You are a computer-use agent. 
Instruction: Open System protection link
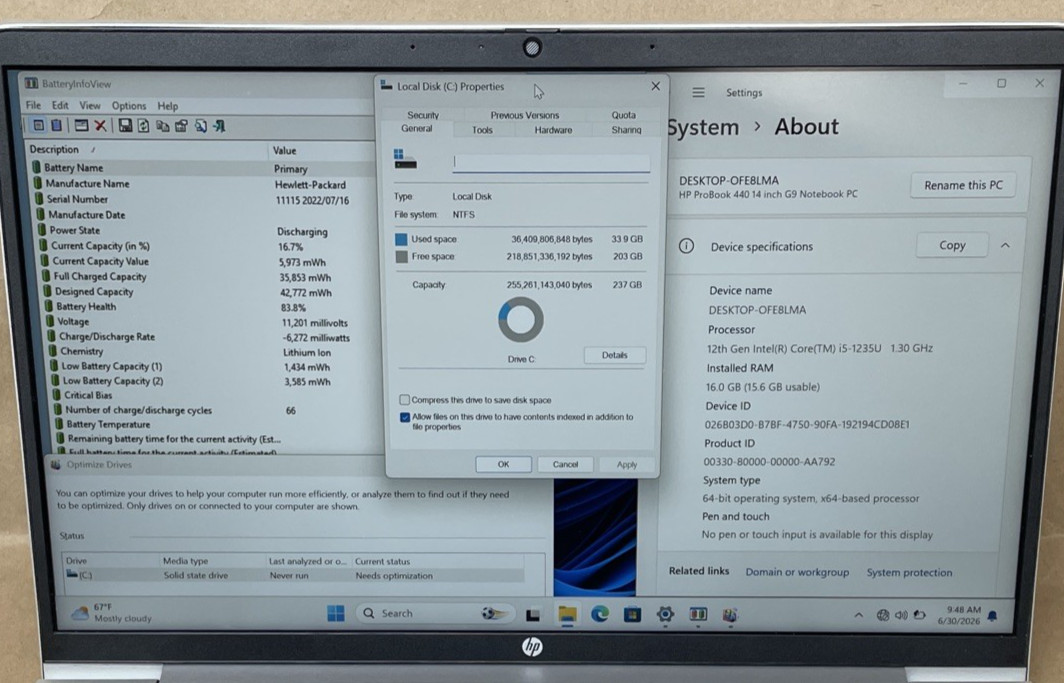tap(909, 572)
